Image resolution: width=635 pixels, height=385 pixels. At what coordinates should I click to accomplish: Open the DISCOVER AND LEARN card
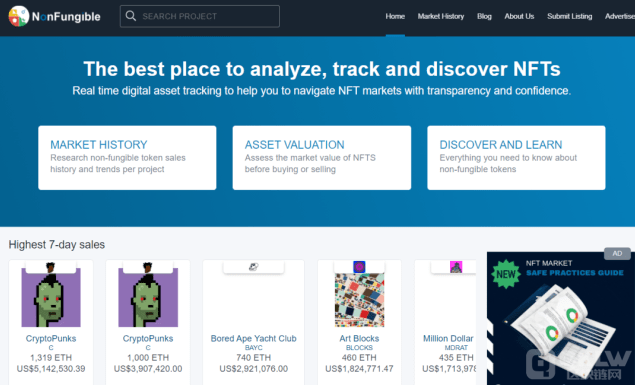point(516,157)
